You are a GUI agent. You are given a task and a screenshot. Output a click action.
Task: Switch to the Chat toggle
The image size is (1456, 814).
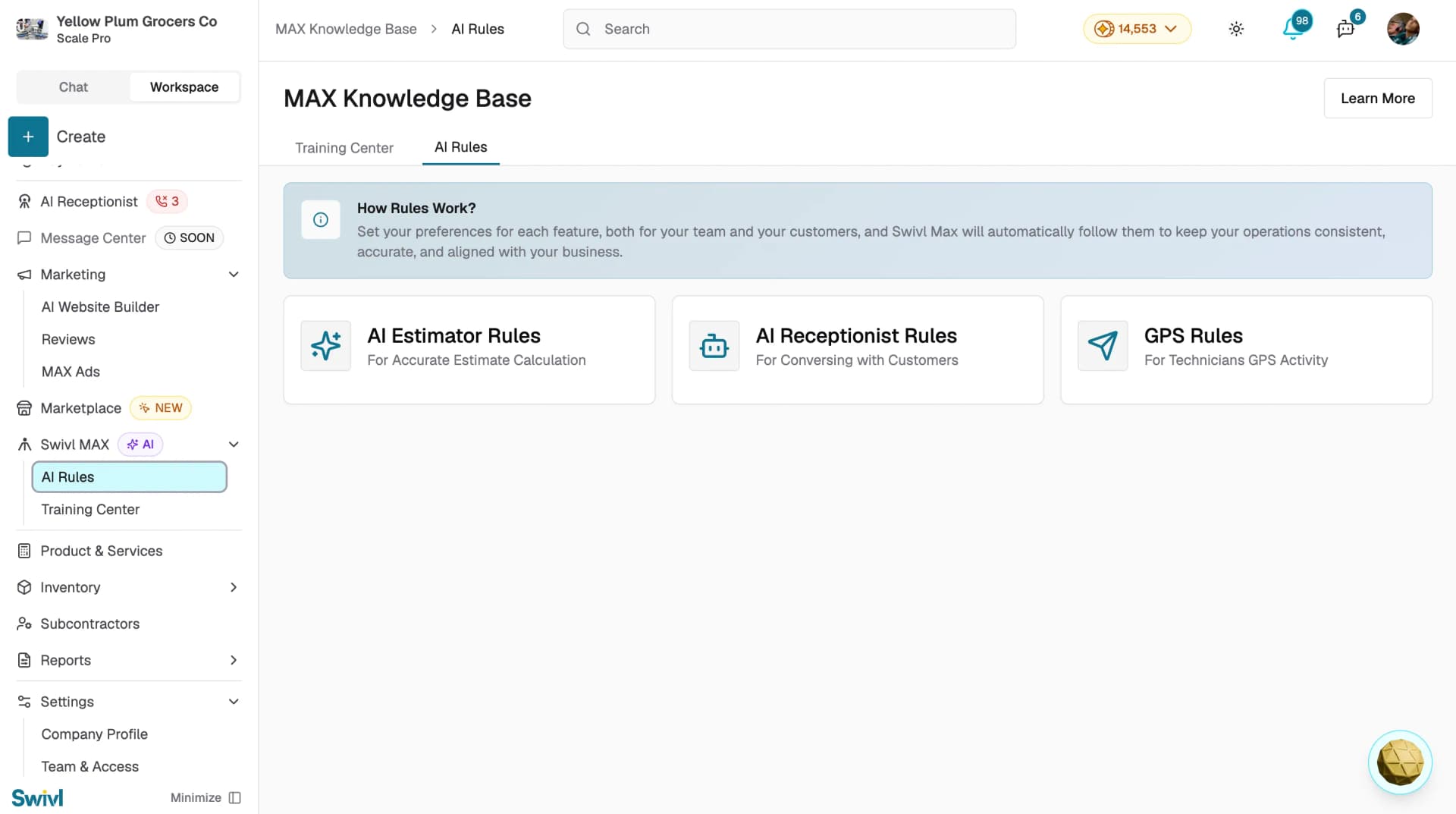(x=74, y=87)
